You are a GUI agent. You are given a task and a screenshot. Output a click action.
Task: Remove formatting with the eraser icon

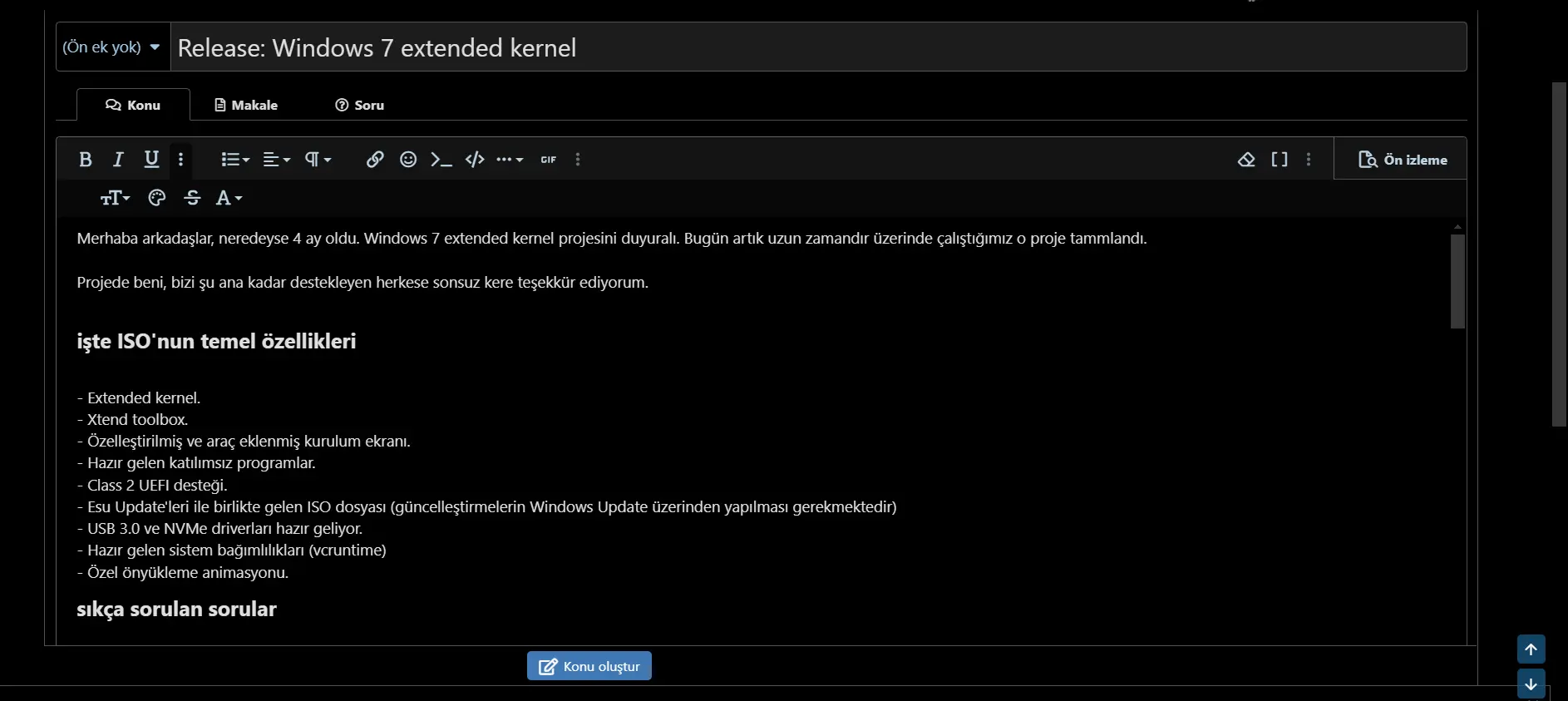(1246, 160)
